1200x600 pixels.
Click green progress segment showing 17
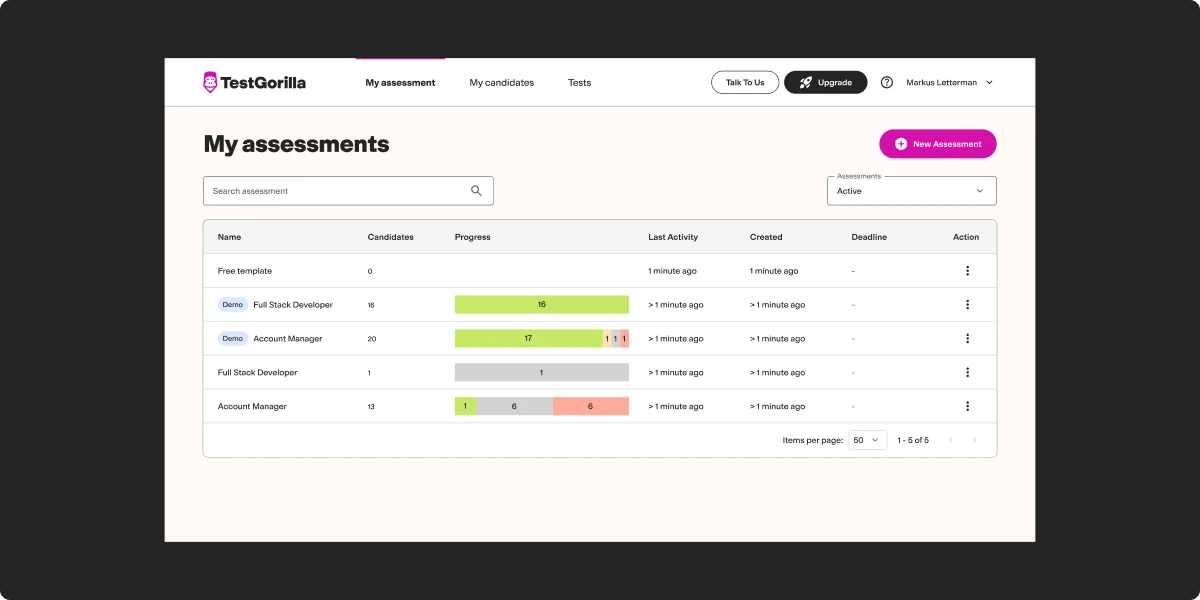pyautogui.click(x=528, y=339)
